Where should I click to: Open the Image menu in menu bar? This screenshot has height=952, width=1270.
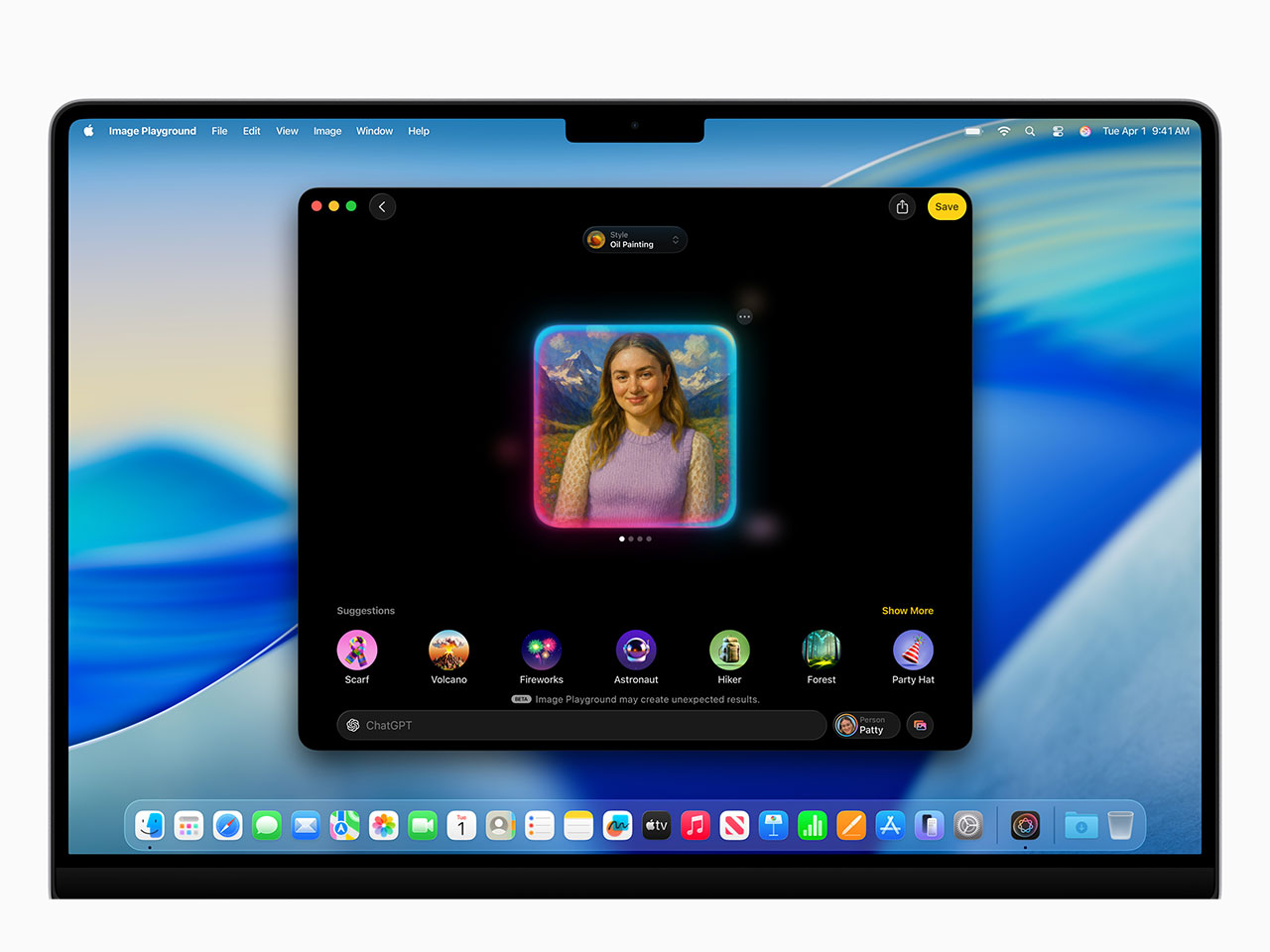pyautogui.click(x=327, y=131)
